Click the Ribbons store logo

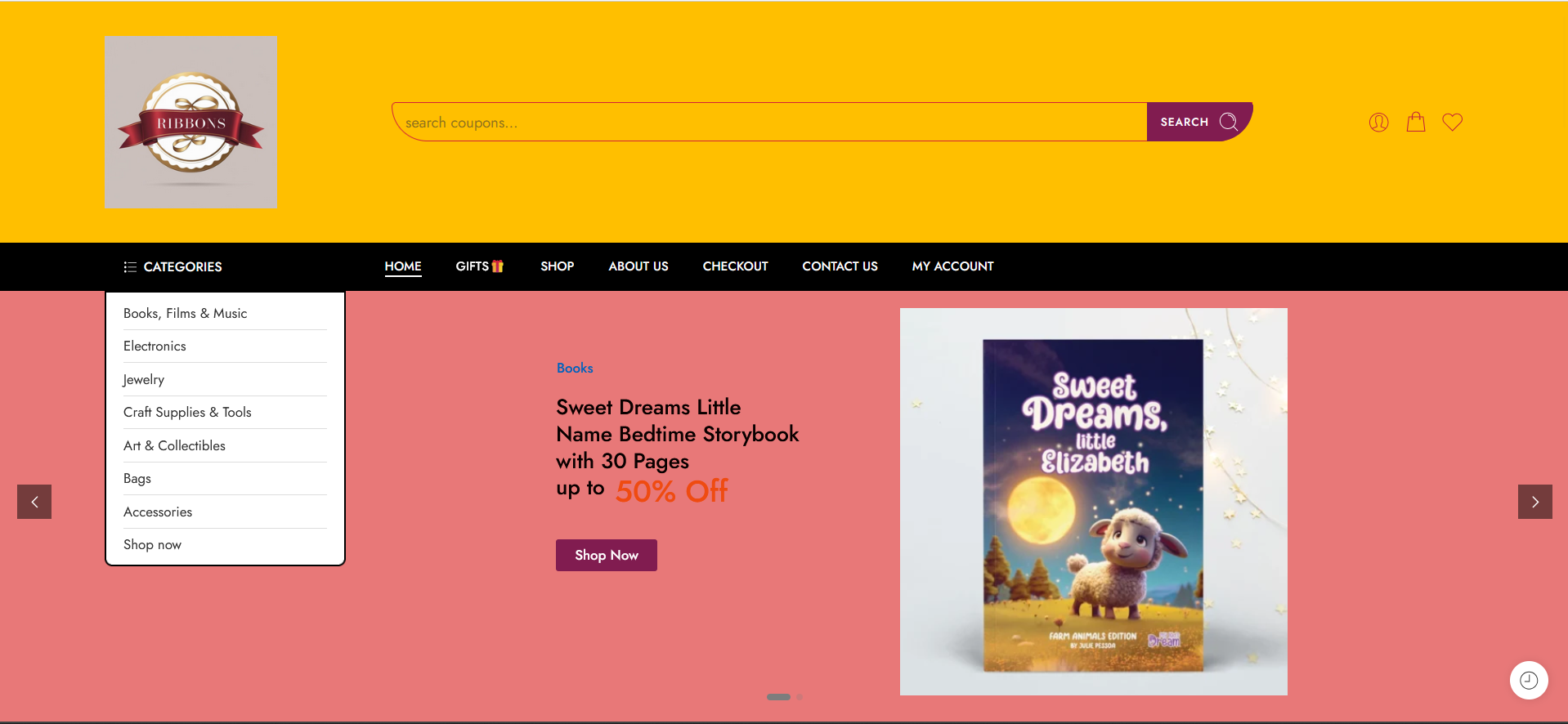(x=191, y=123)
